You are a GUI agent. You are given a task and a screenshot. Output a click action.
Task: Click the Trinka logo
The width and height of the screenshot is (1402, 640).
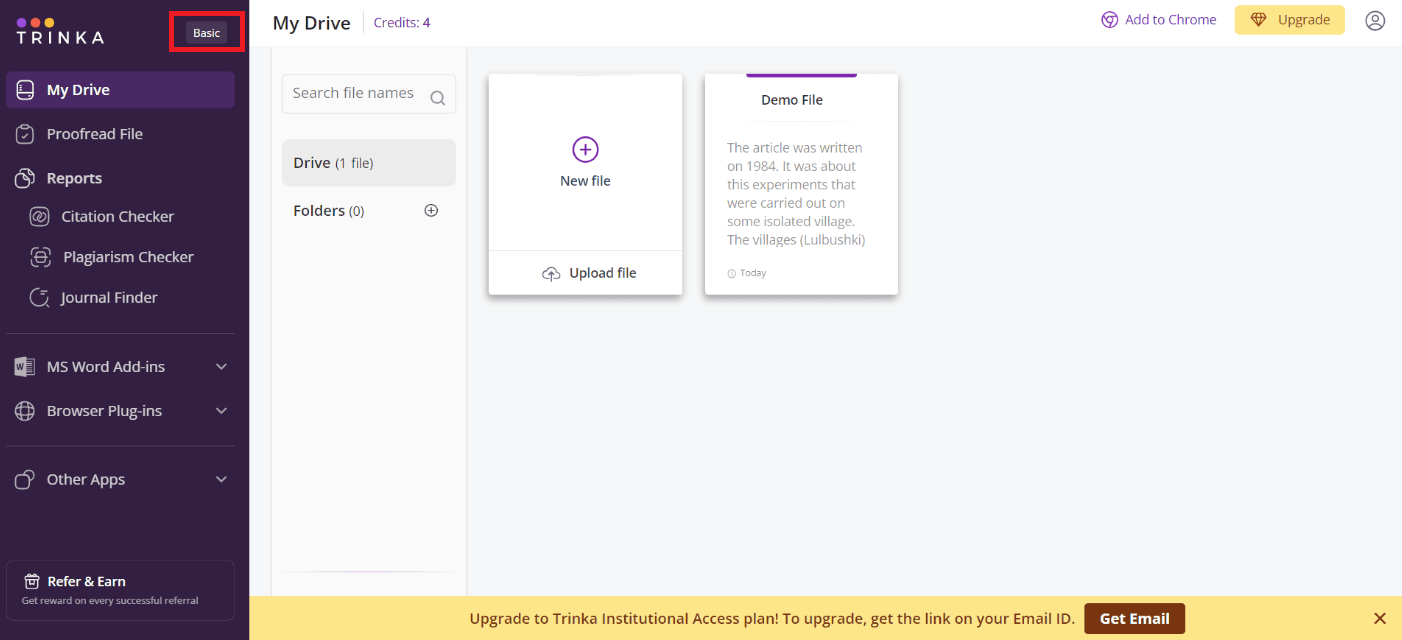(60, 32)
